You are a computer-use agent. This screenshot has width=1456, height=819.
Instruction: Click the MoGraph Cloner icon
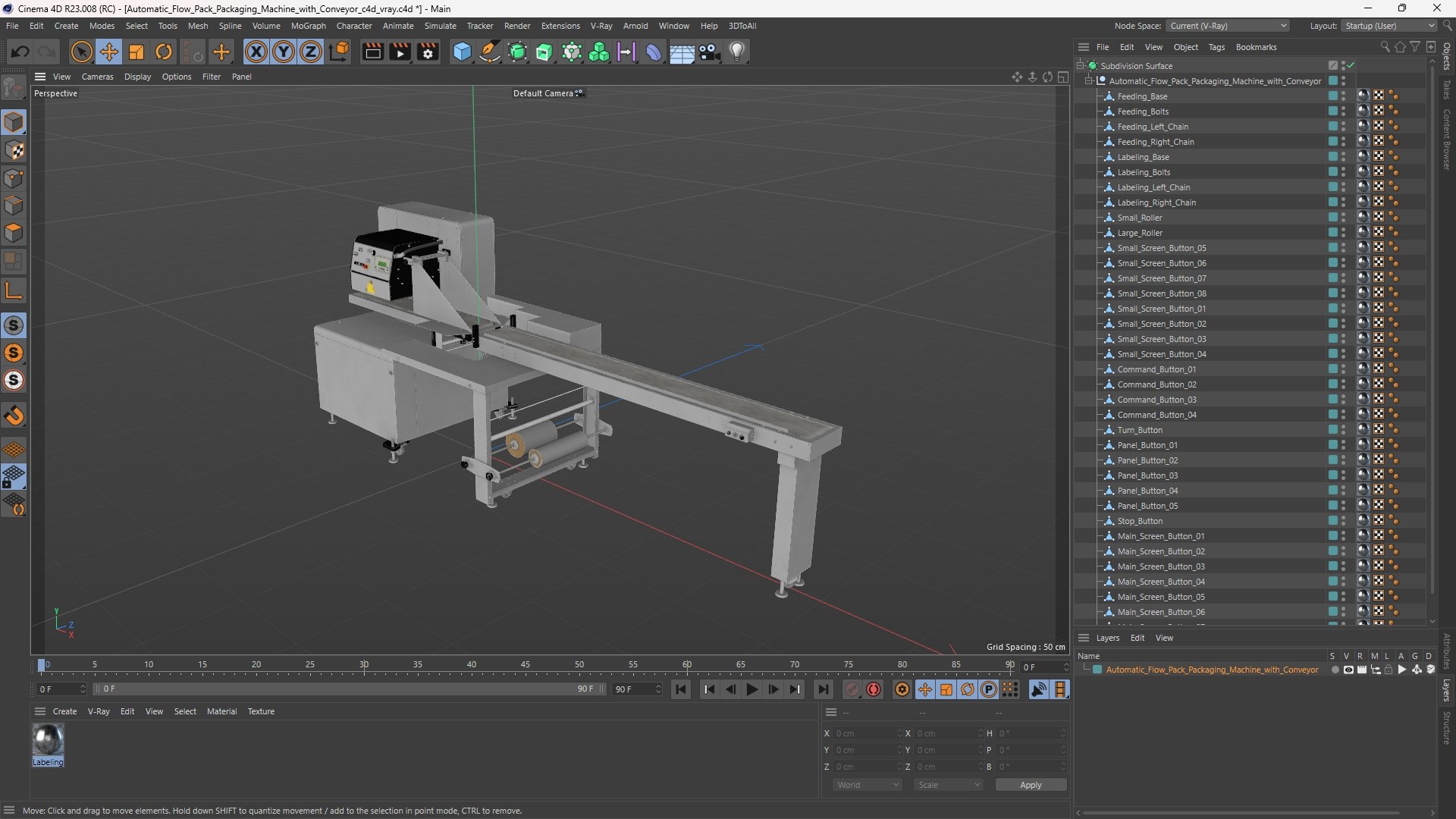click(x=599, y=52)
